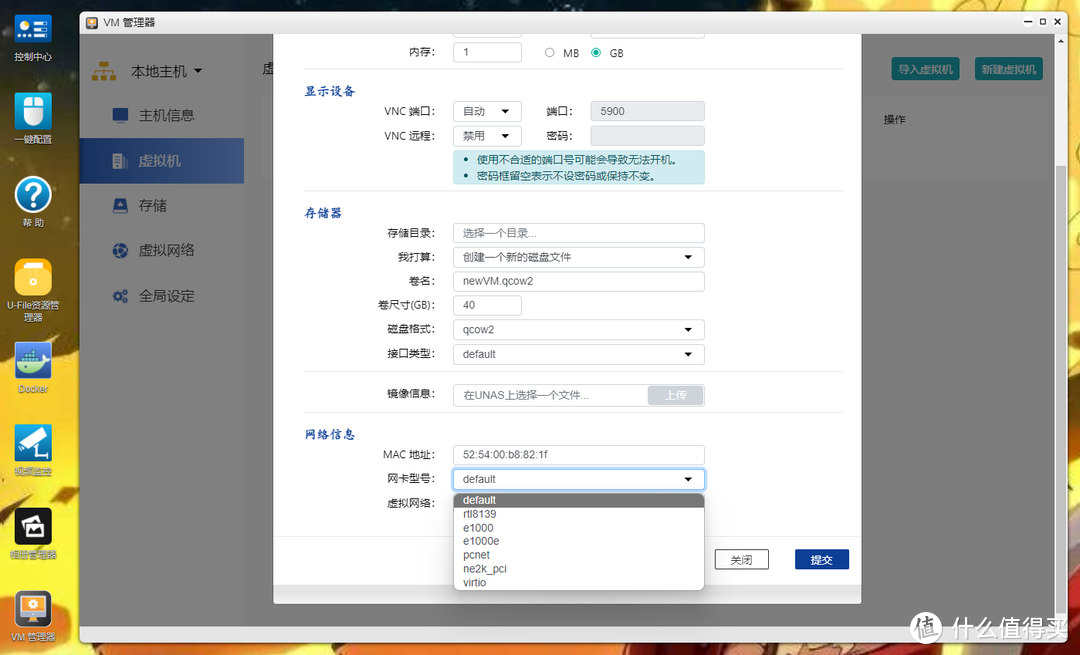Select rtl8139 in the NIC model menu
The image size is (1080, 655).
pos(480,513)
